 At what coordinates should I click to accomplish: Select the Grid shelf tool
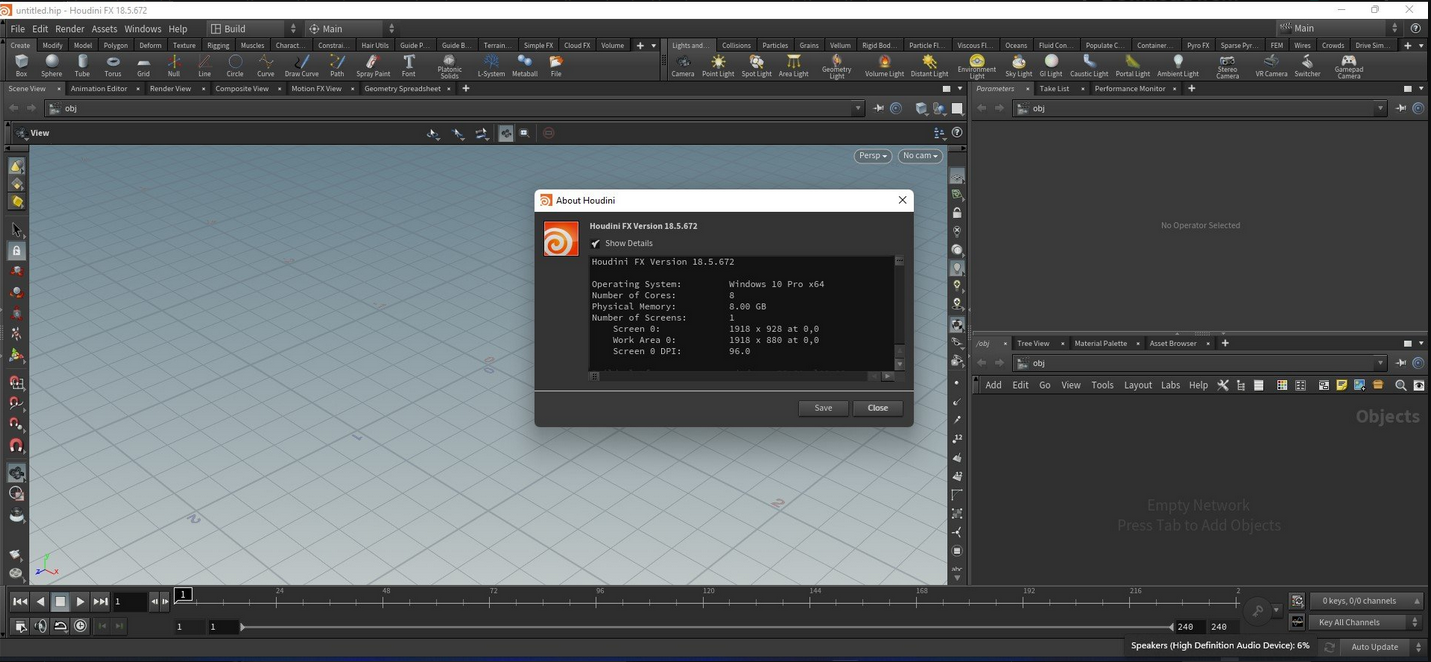(143, 65)
